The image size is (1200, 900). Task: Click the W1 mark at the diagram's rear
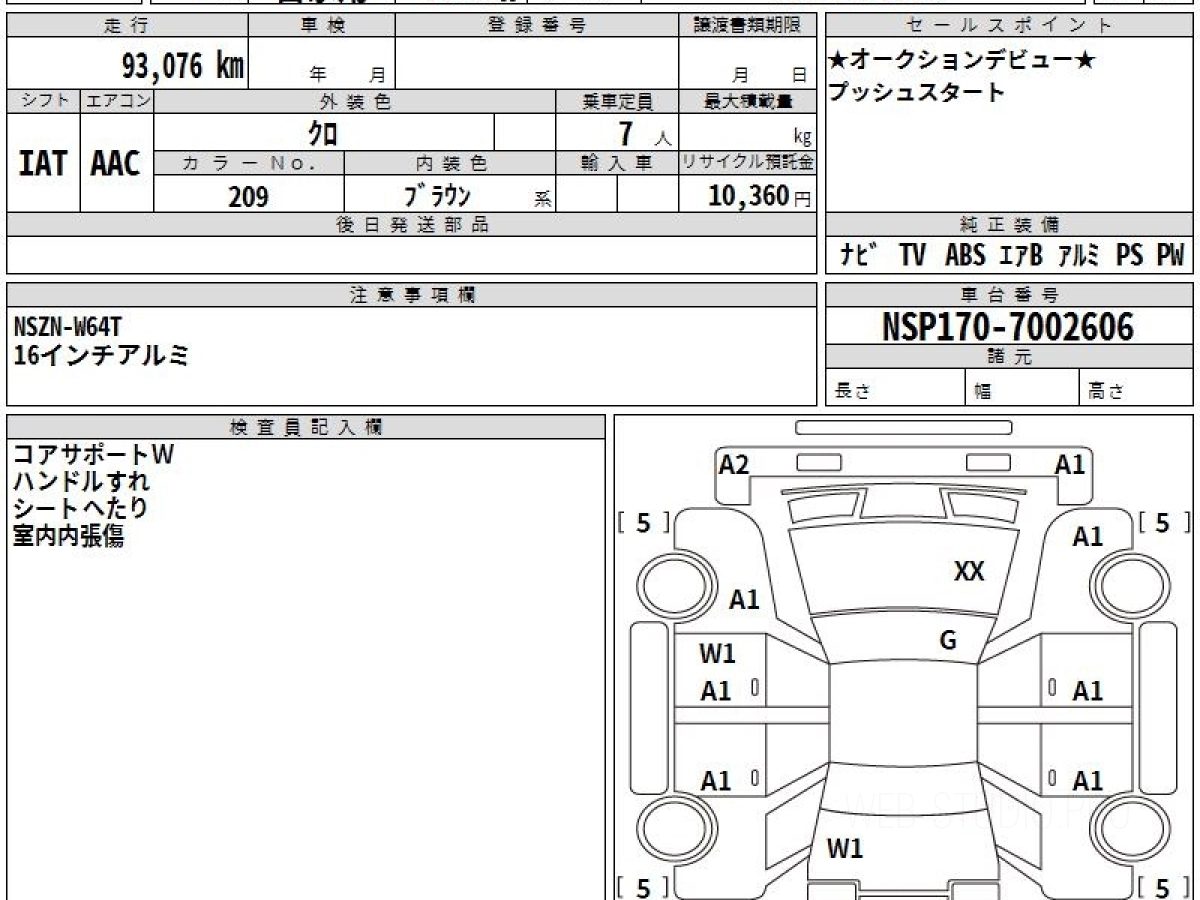845,849
